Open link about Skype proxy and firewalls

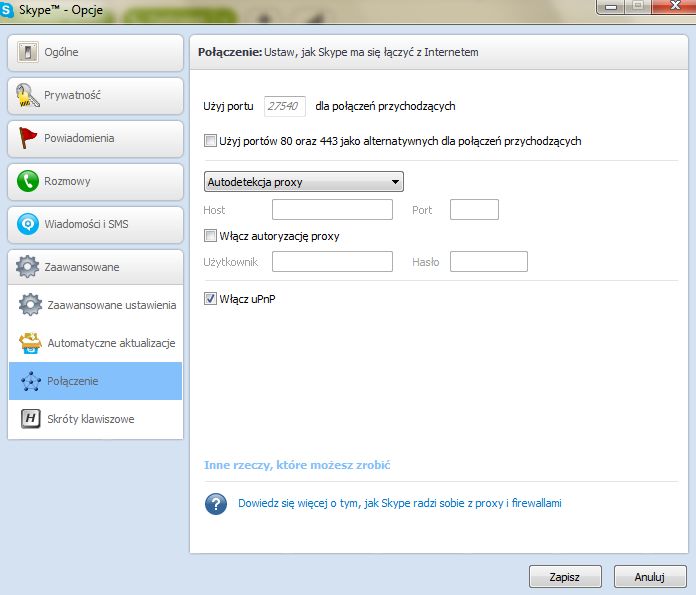400,503
